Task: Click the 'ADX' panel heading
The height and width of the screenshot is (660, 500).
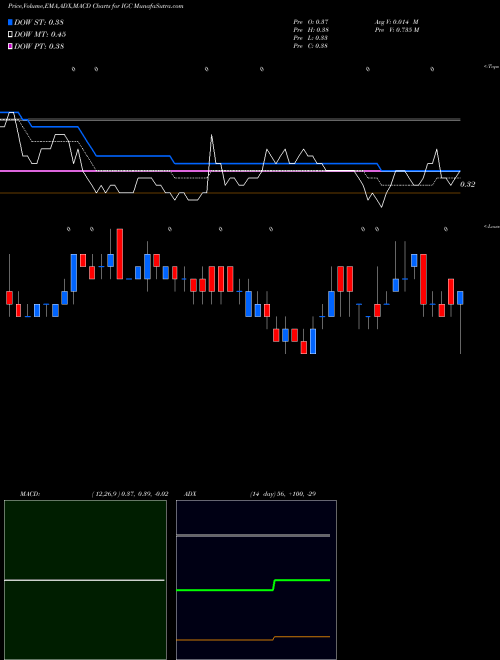Action: [190, 494]
